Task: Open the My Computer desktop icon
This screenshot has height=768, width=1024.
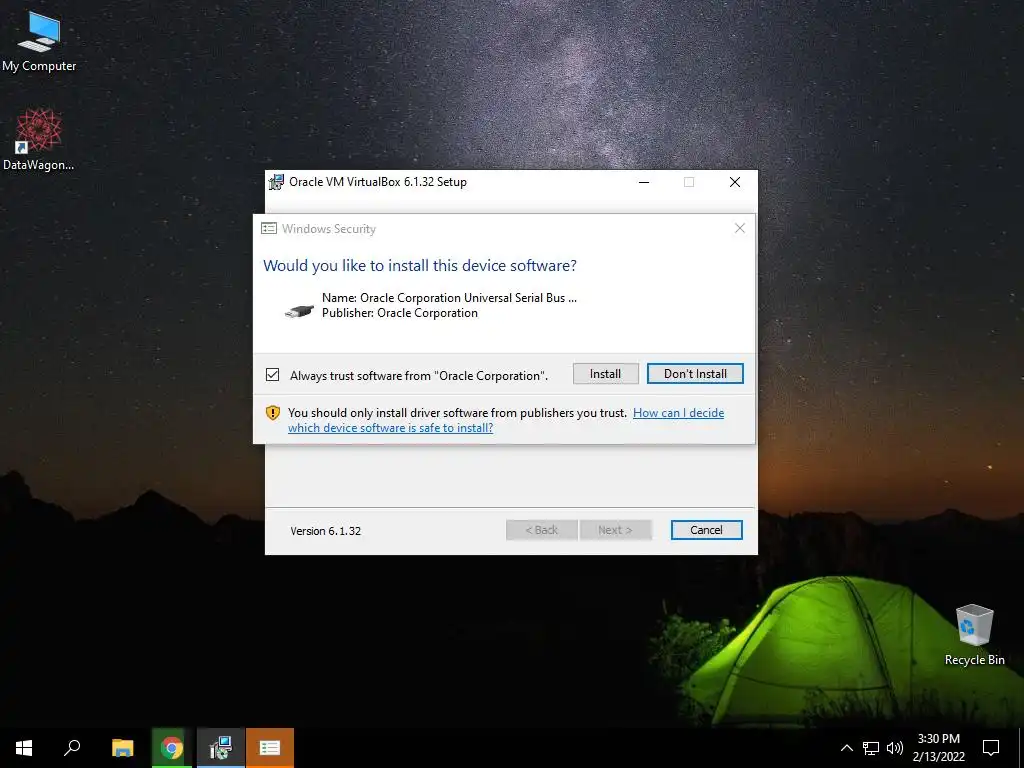Action: [39, 42]
